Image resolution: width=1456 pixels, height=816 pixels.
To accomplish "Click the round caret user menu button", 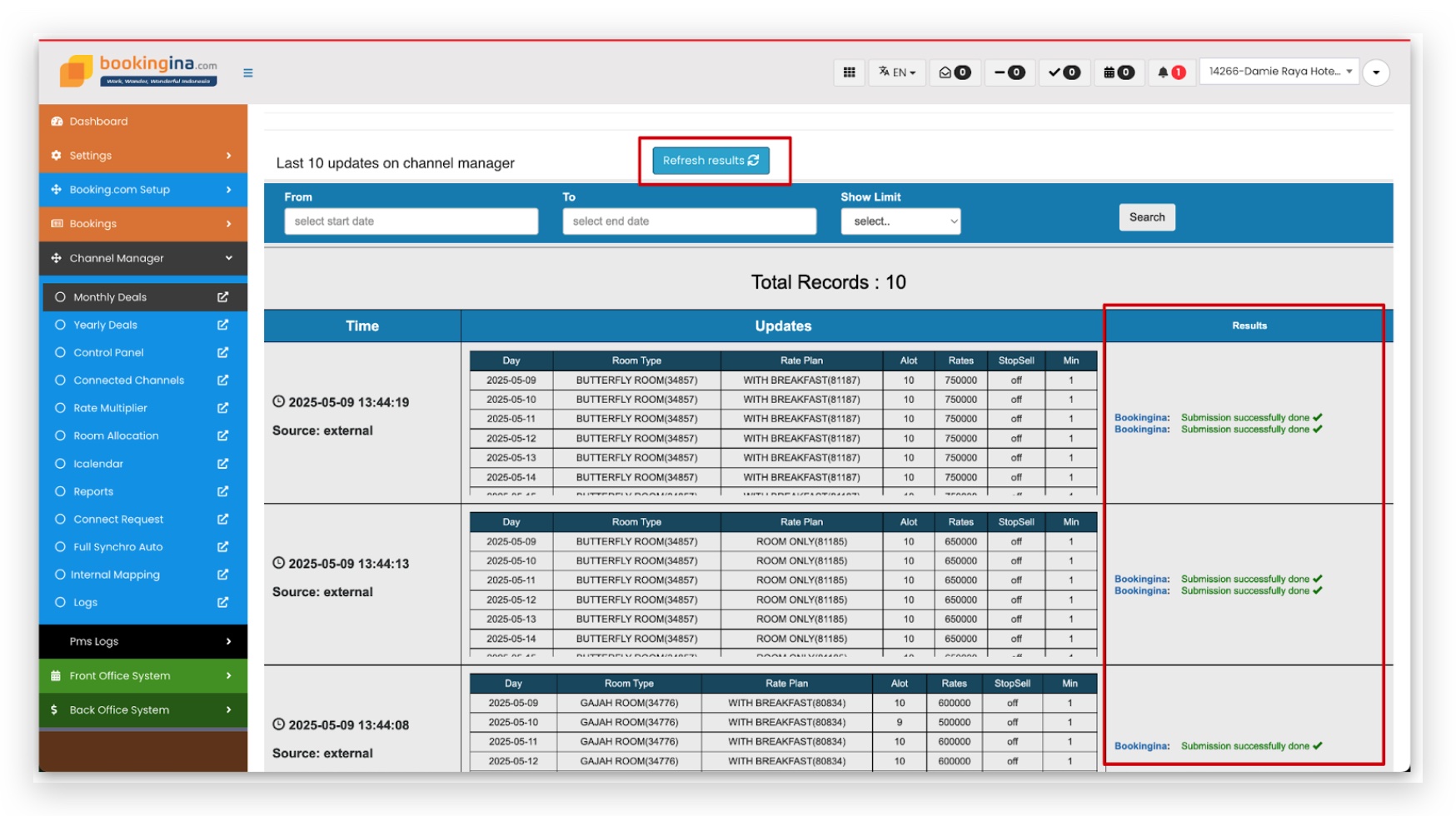I will coord(1376,72).
